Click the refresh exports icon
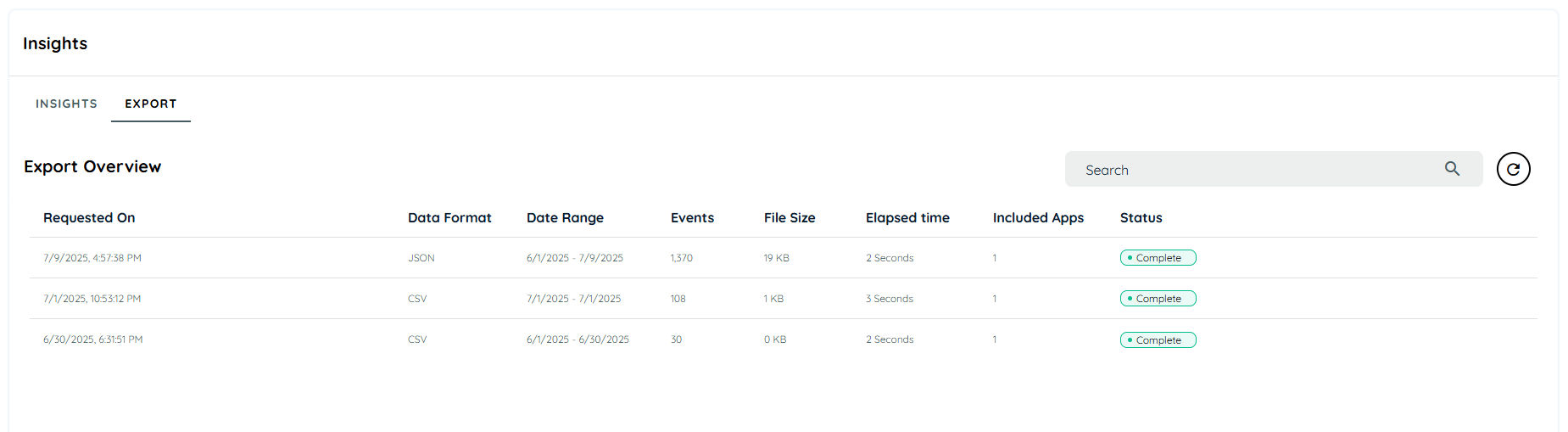 (x=1513, y=169)
